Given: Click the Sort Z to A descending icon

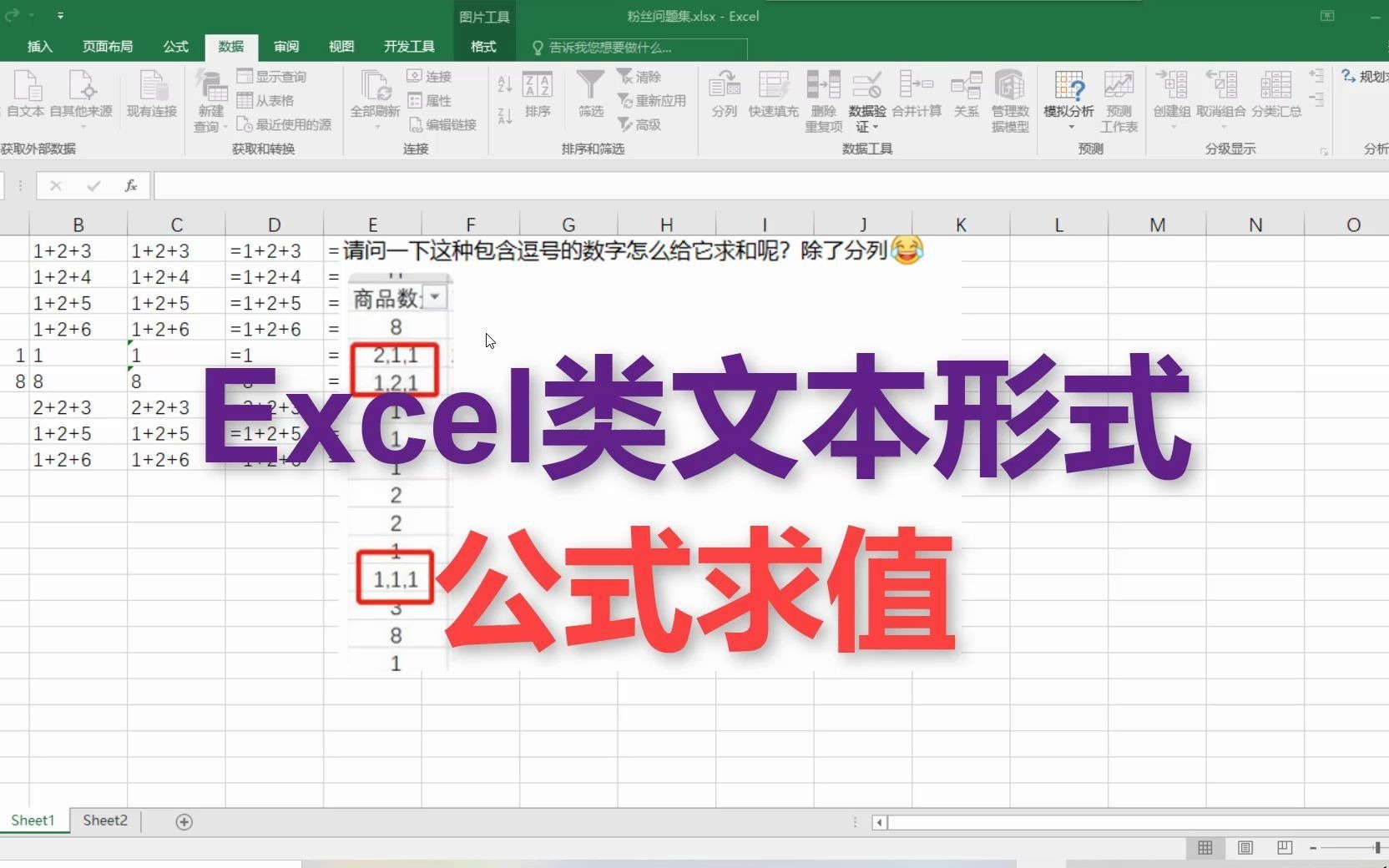Looking at the screenshot, I should pyautogui.click(x=504, y=116).
